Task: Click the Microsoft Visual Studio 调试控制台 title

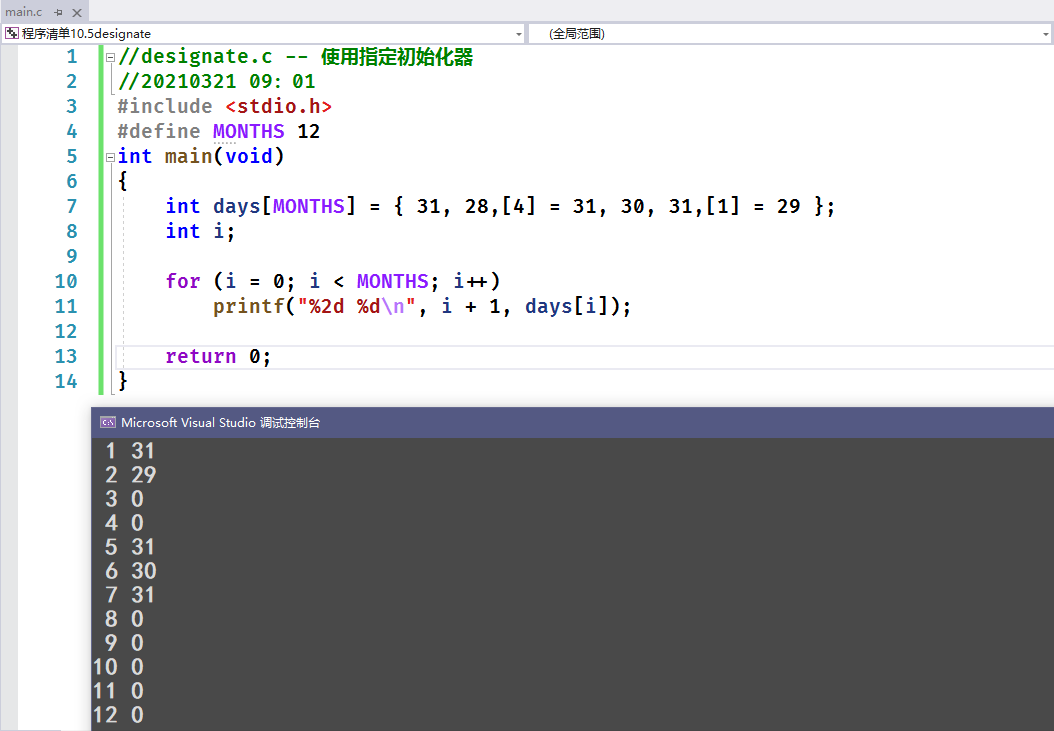Action: (x=220, y=422)
